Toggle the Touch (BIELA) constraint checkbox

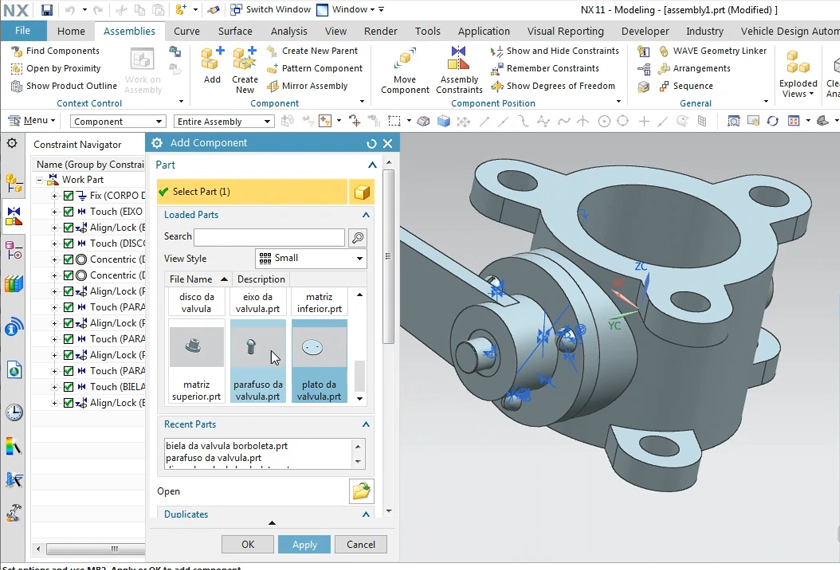pyautogui.click(x=69, y=387)
